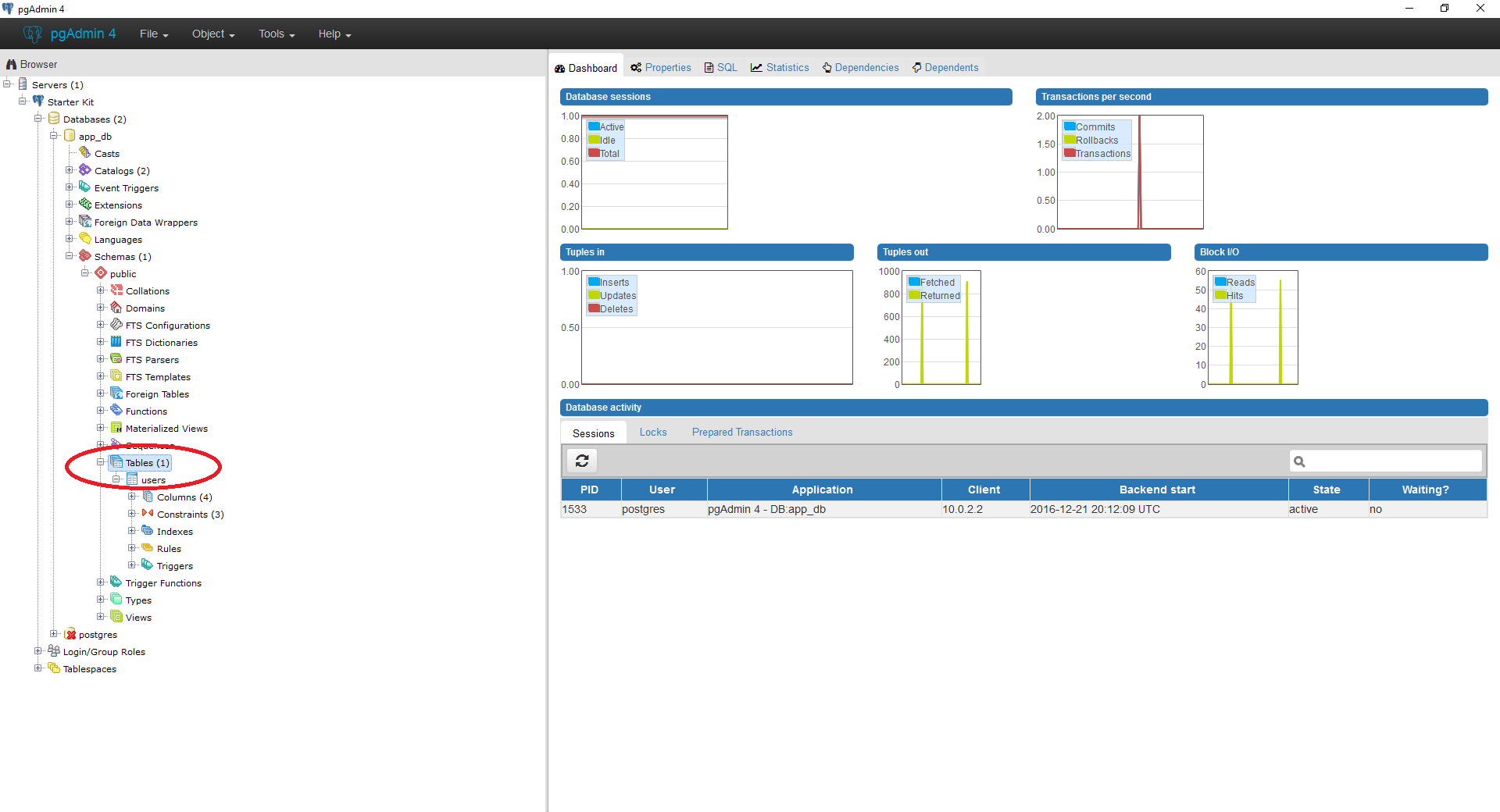Select the Starter Kit server icon
The image size is (1500, 812).
pos(38,101)
